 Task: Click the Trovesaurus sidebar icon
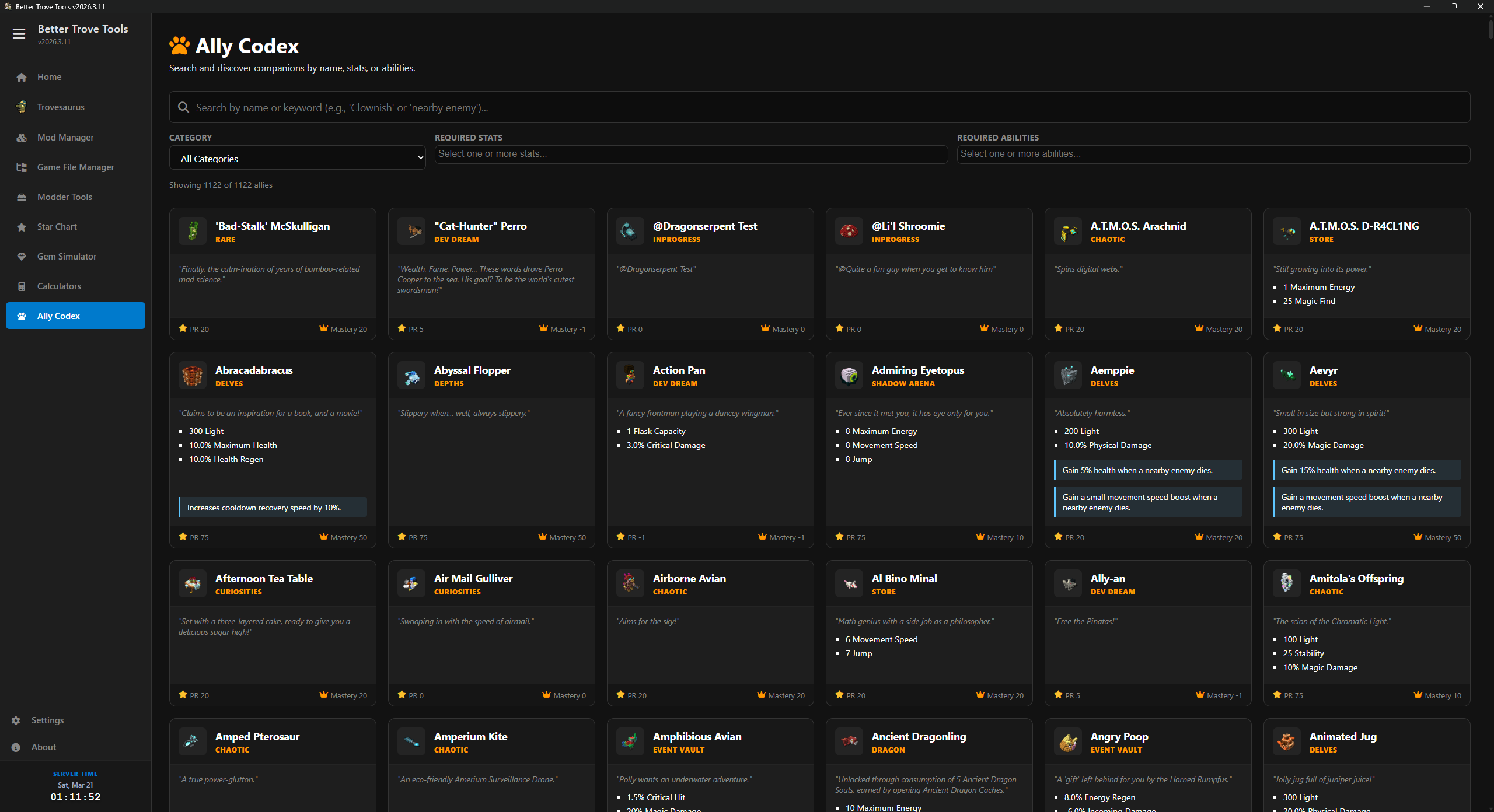(22, 107)
